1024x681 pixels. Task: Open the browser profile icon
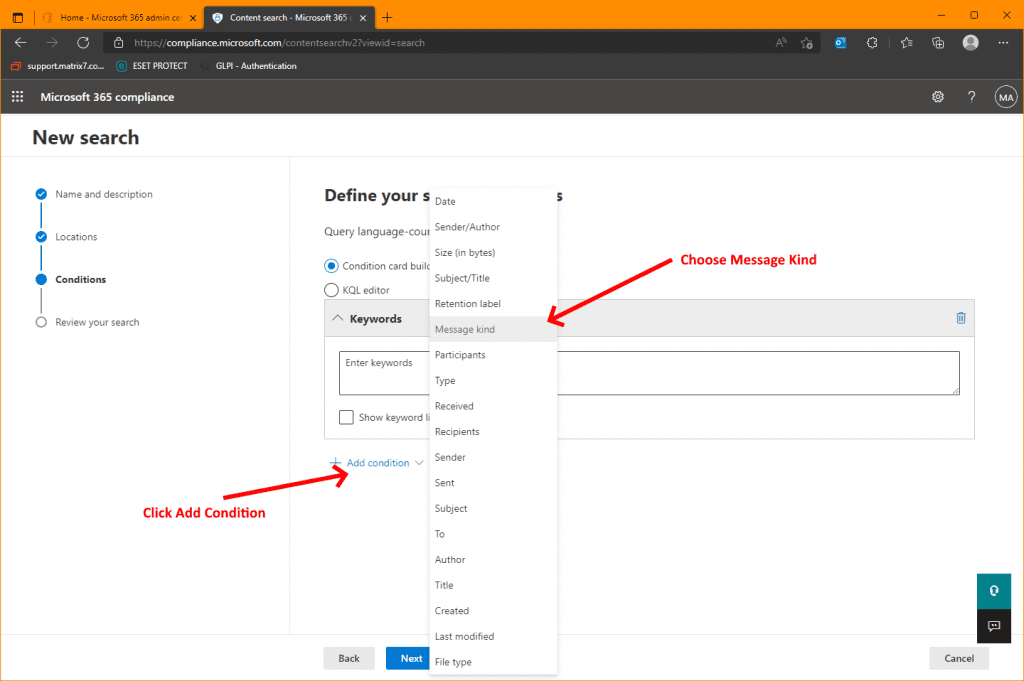(970, 43)
